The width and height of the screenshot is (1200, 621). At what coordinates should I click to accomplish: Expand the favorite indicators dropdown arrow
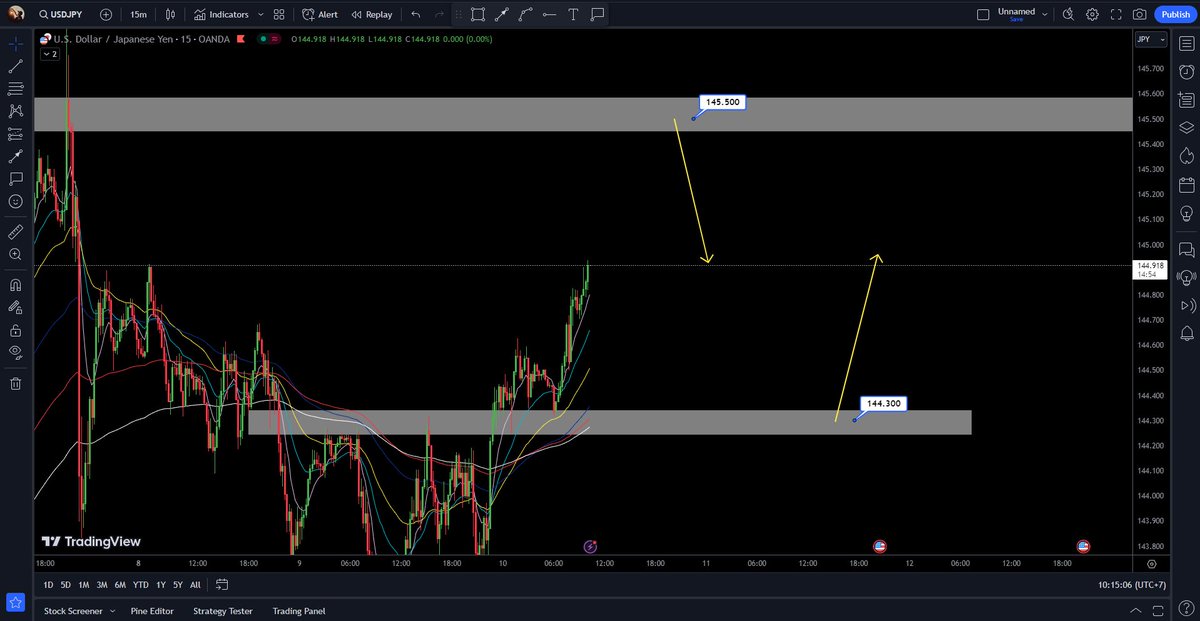(261, 15)
